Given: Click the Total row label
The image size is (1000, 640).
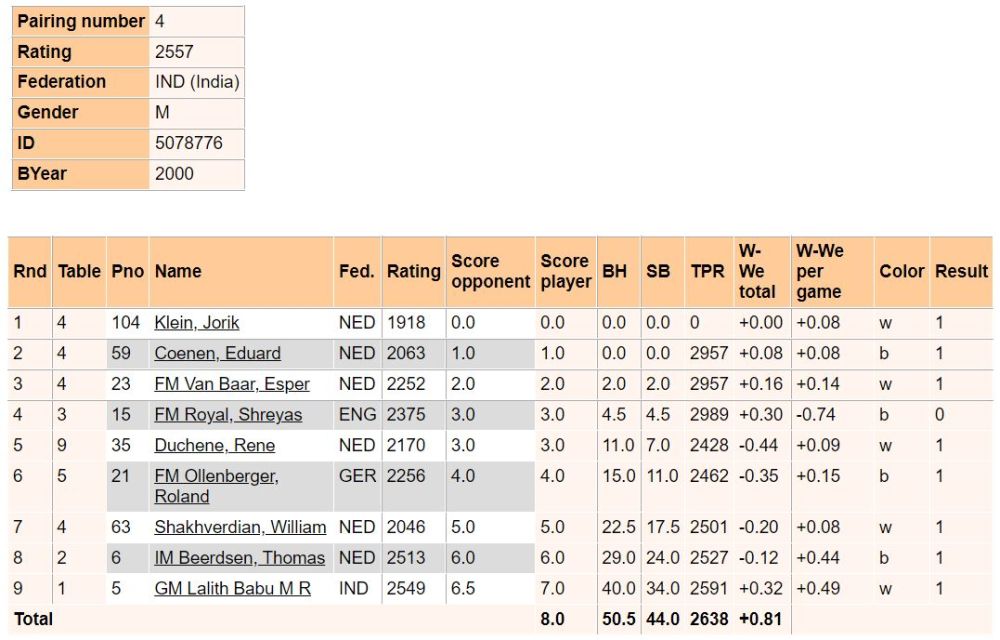Looking at the screenshot, I should point(33,620).
